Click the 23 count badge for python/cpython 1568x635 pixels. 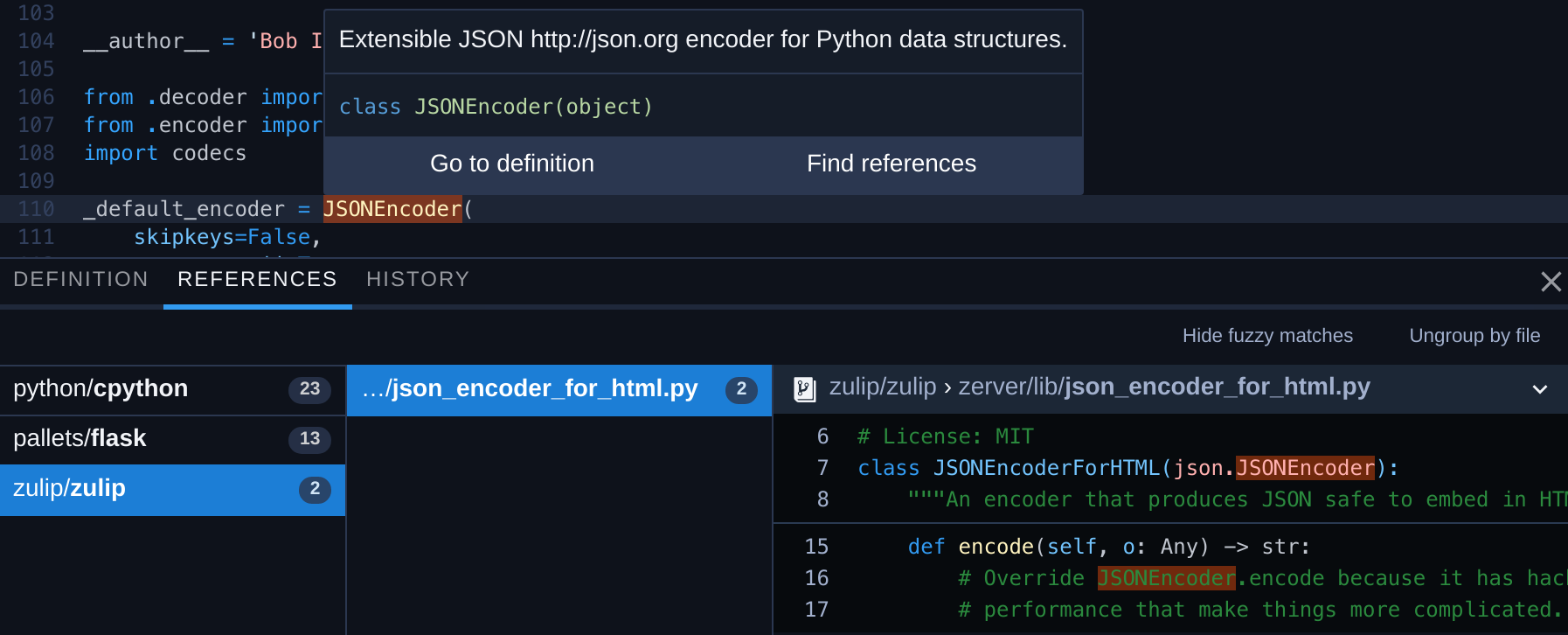tap(309, 389)
